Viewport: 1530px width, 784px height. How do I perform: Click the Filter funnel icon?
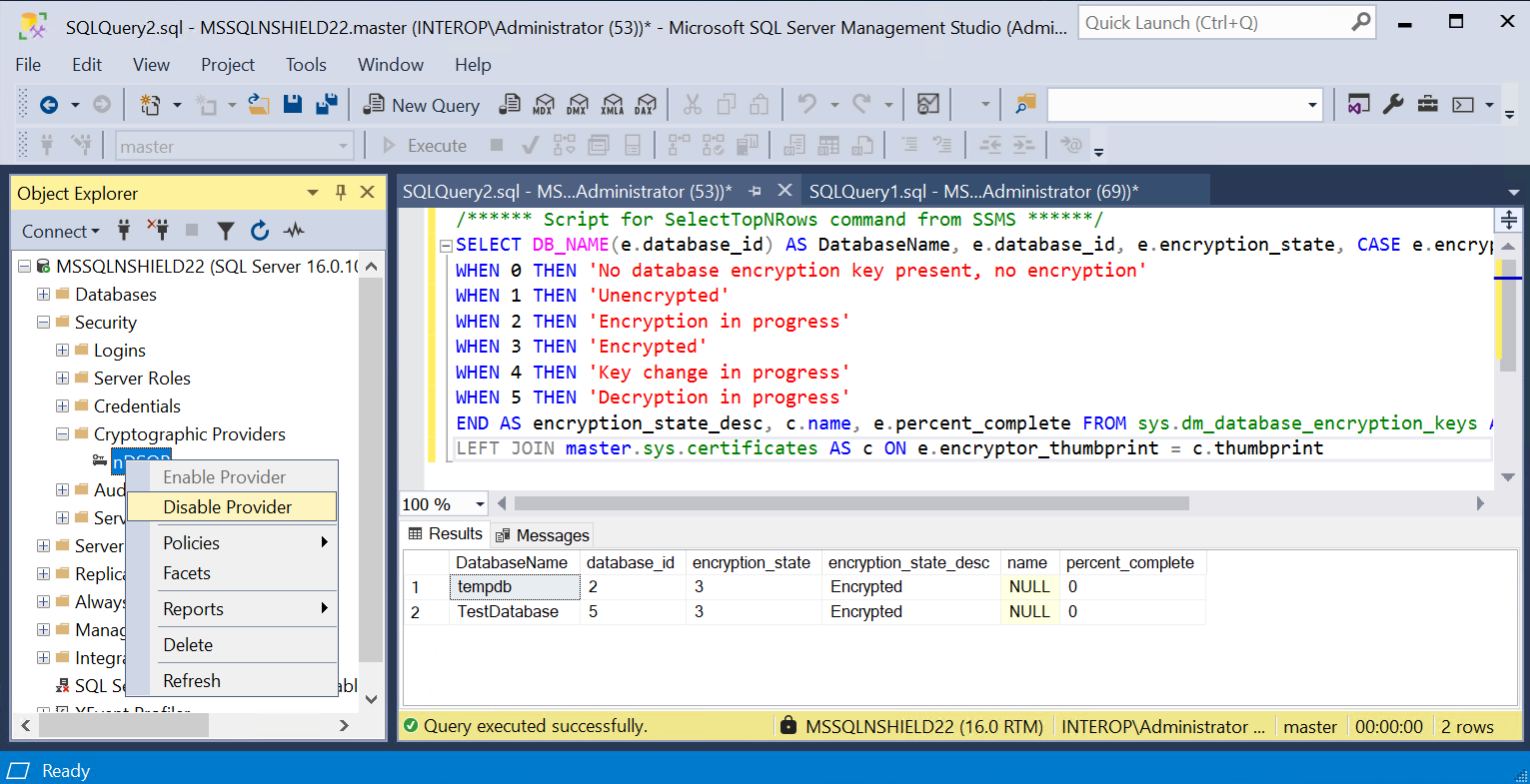pyautogui.click(x=226, y=231)
